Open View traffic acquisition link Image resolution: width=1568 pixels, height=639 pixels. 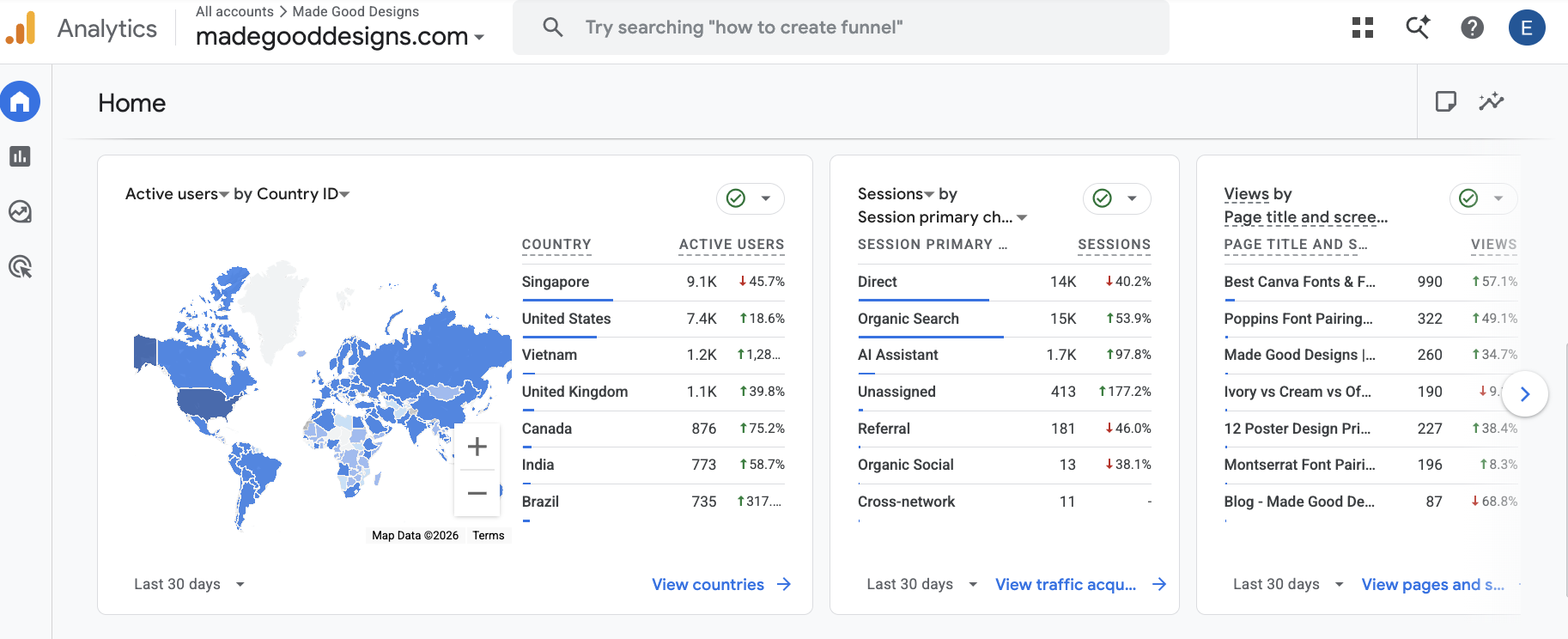pyautogui.click(x=1066, y=584)
